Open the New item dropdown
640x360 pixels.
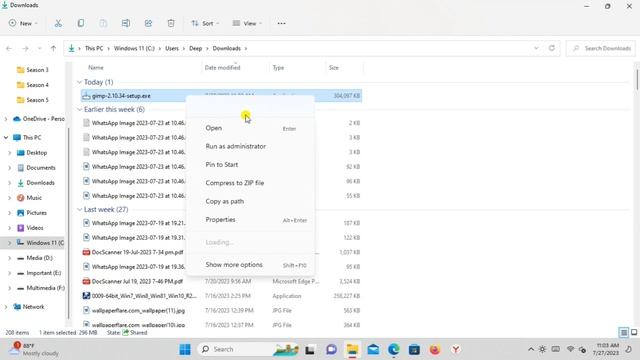[23, 23]
